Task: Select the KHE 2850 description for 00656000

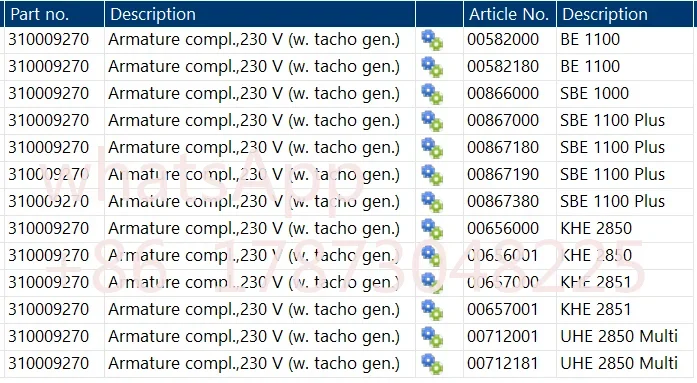Action: pos(596,228)
